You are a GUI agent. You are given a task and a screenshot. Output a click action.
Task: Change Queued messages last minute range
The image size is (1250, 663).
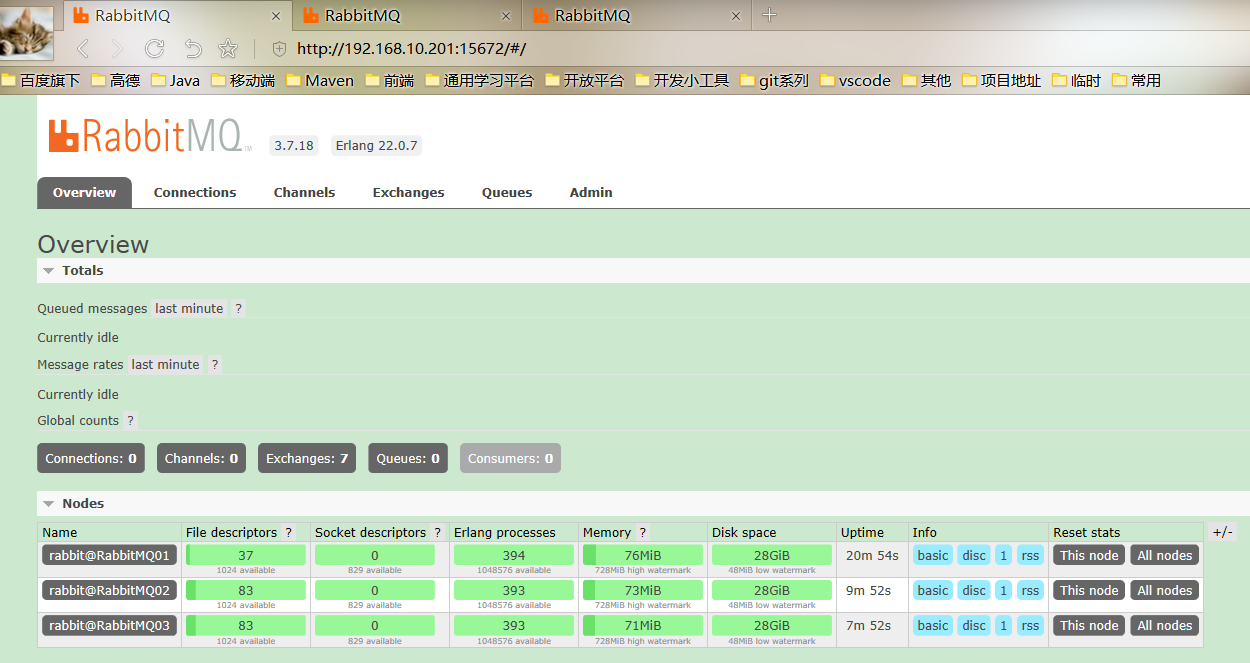(x=189, y=309)
